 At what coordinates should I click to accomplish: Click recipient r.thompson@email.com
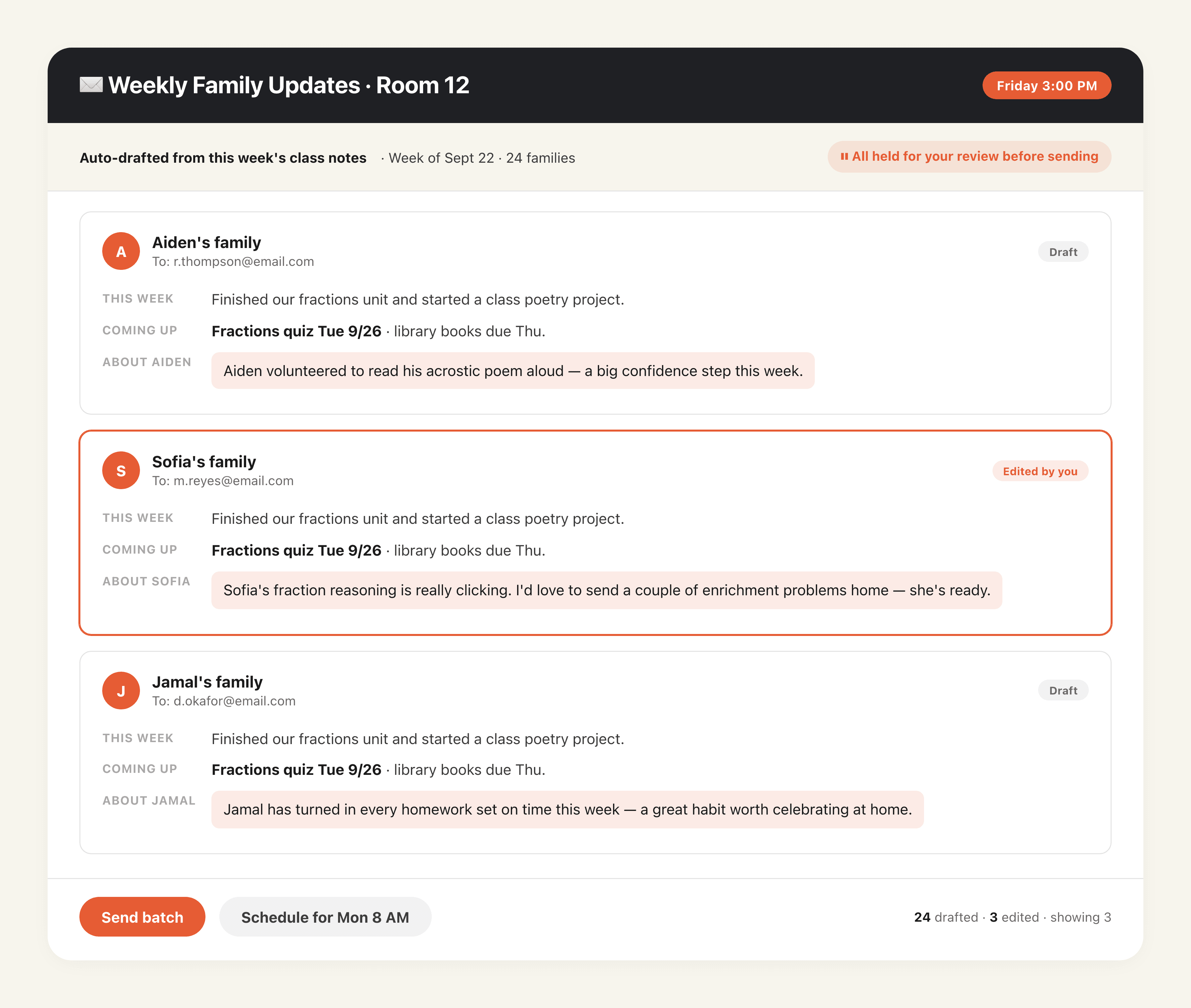[x=244, y=262]
